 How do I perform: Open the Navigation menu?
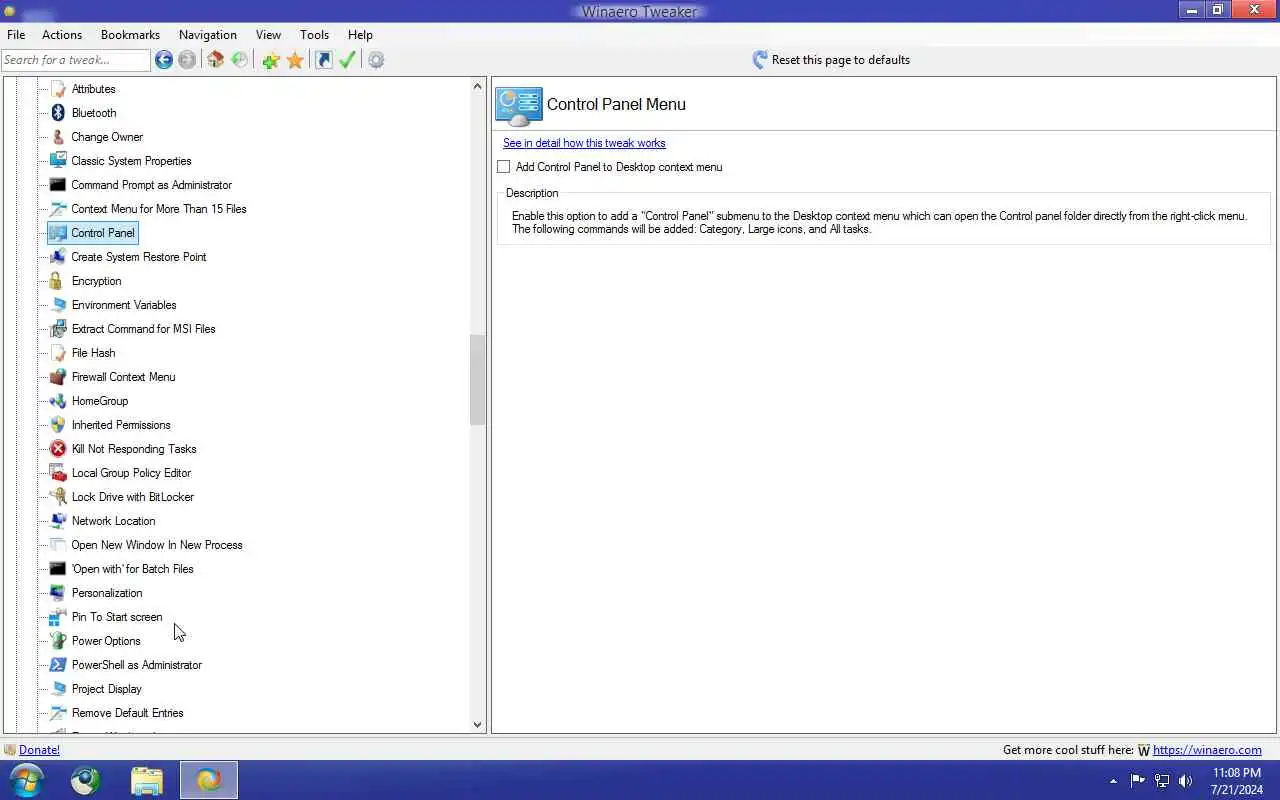tap(208, 34)
